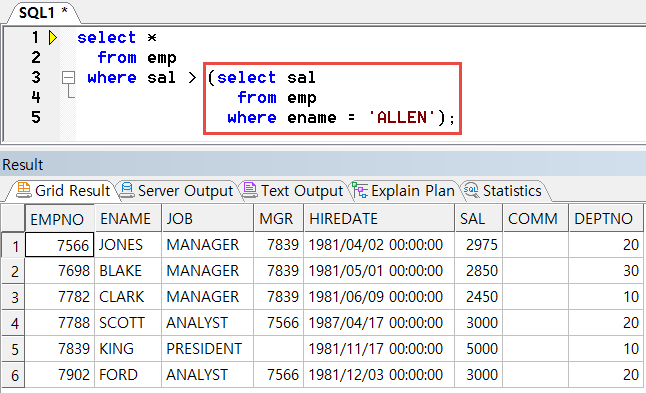646x393 pixels.
Task: Select row number 4 header
Action: [x=13, y=323]
